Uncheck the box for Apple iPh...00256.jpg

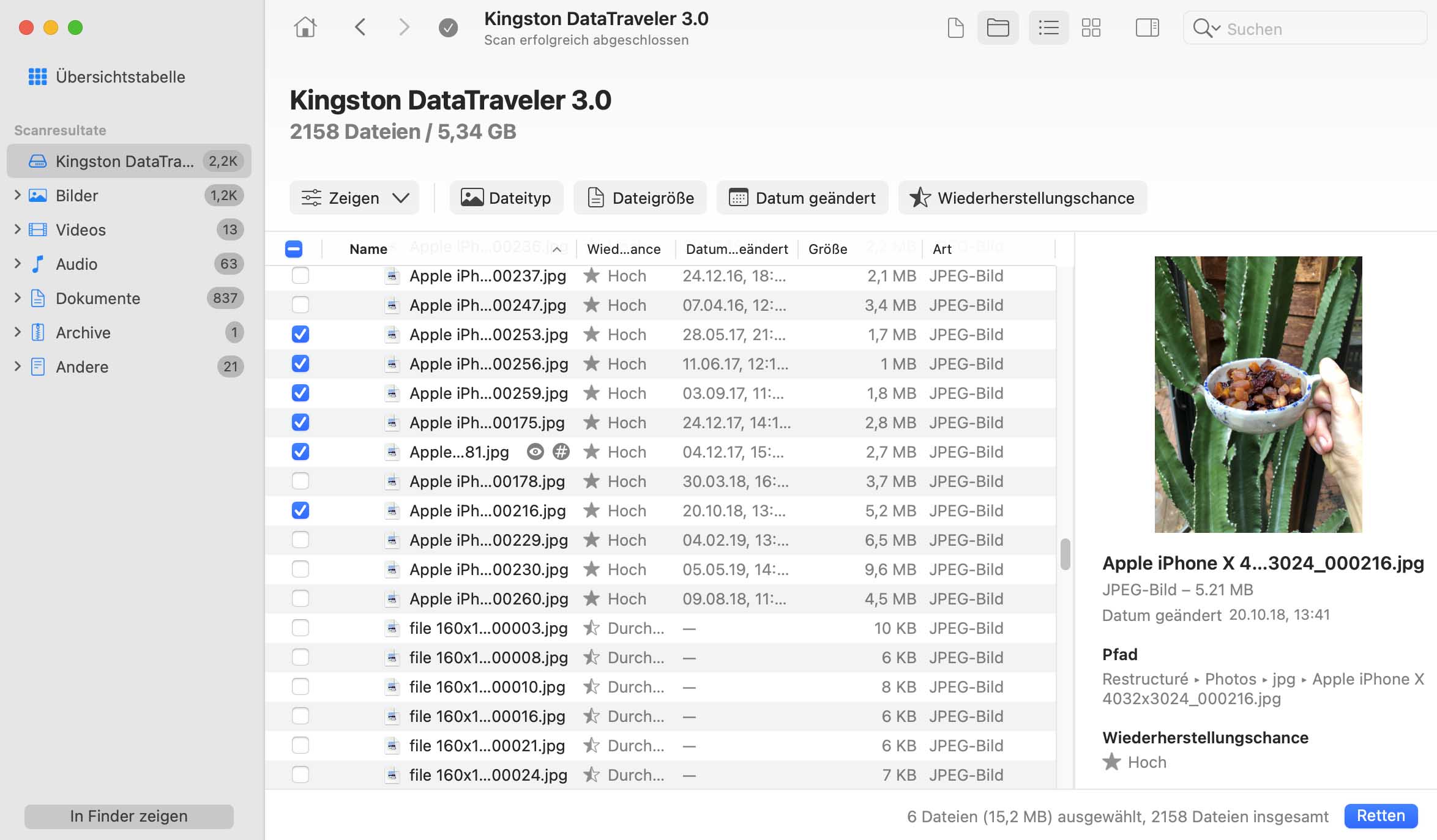tap(300, 363)
